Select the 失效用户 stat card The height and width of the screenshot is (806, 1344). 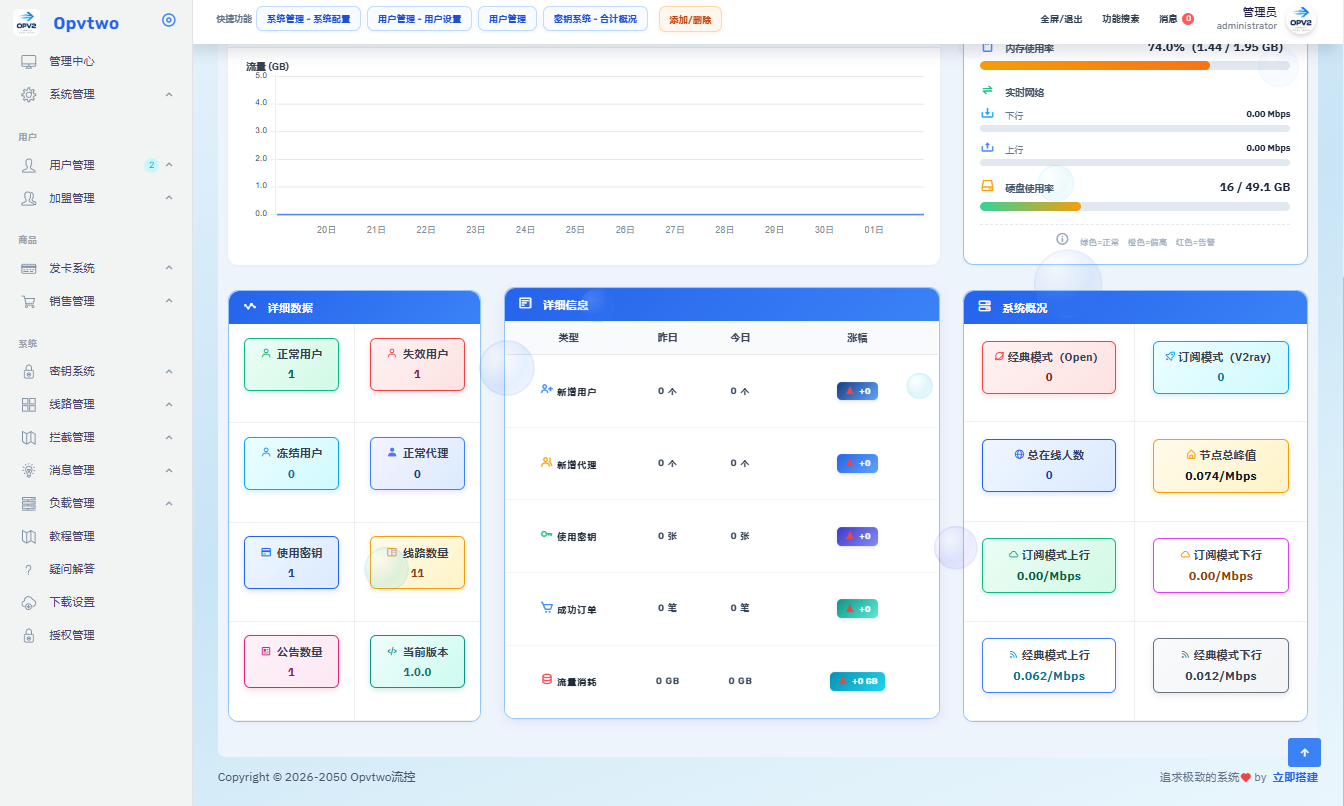point(417,364)
